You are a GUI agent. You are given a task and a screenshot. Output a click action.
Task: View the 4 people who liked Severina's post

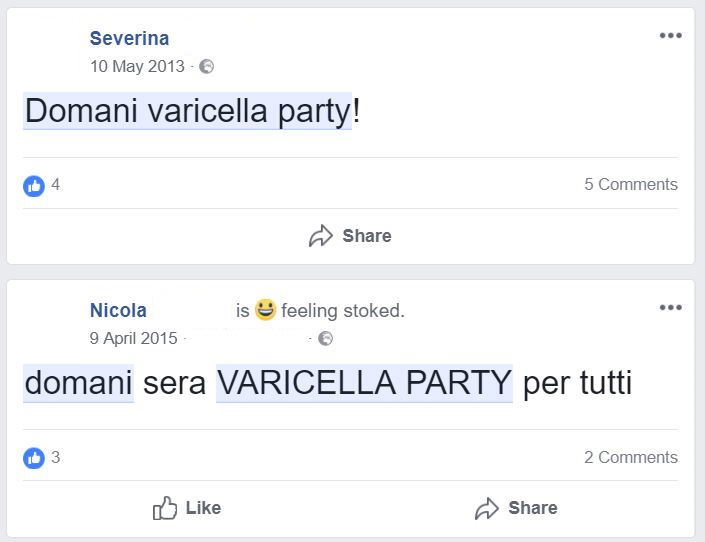56,185
